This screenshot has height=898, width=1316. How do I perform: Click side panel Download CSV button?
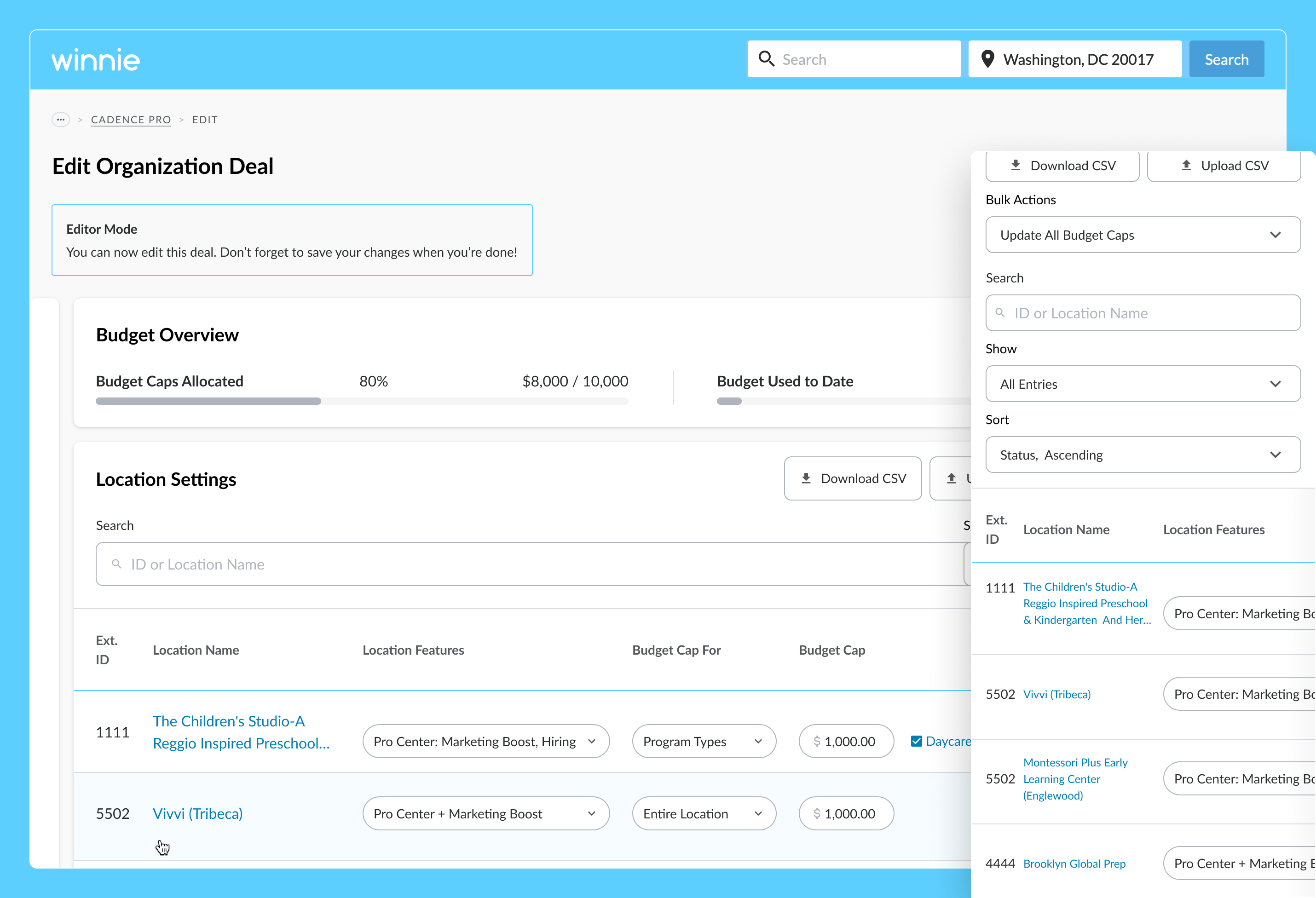tap(1062, 166)
